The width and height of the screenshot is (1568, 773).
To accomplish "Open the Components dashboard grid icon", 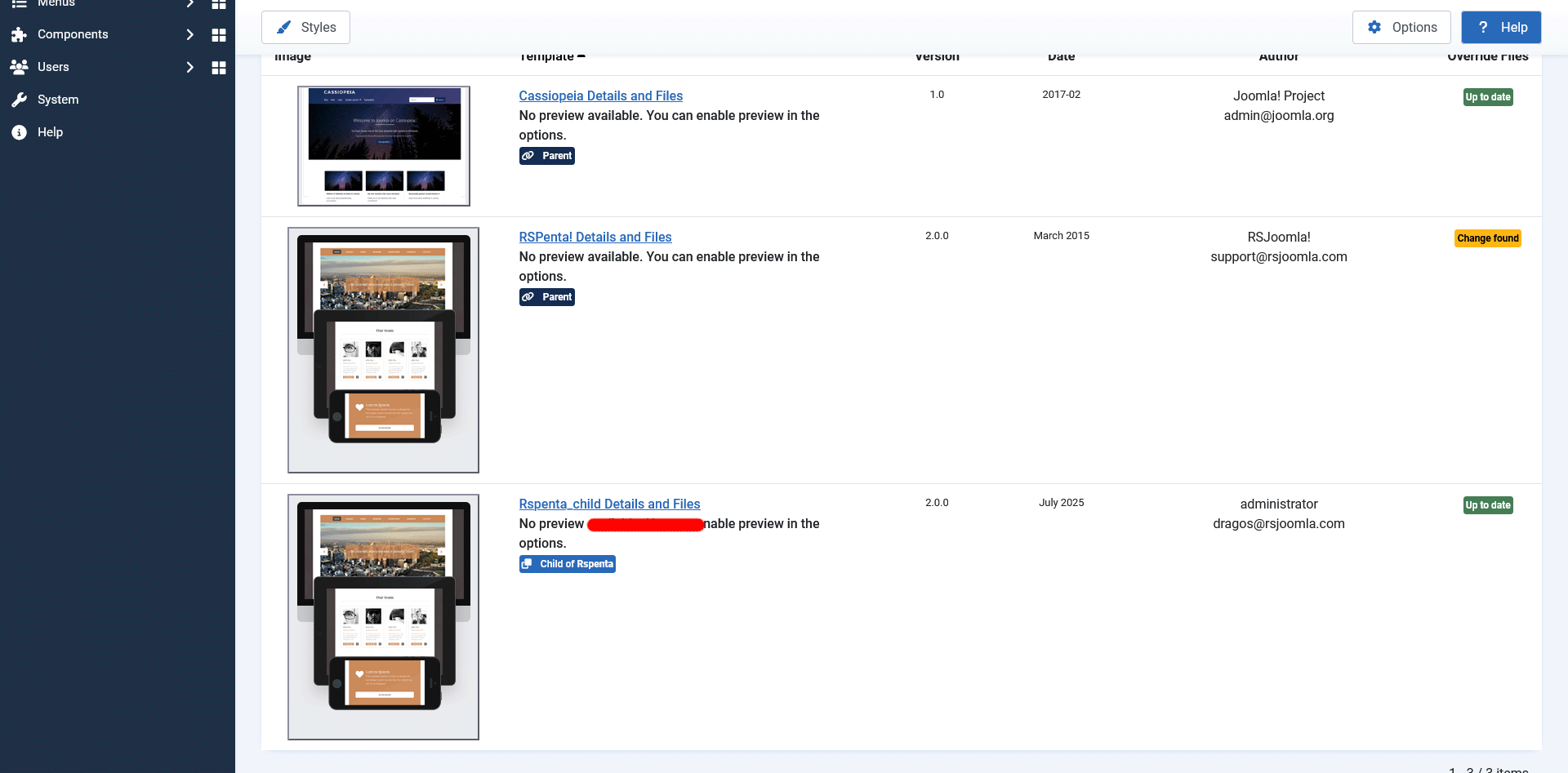I will click(218, 35).
